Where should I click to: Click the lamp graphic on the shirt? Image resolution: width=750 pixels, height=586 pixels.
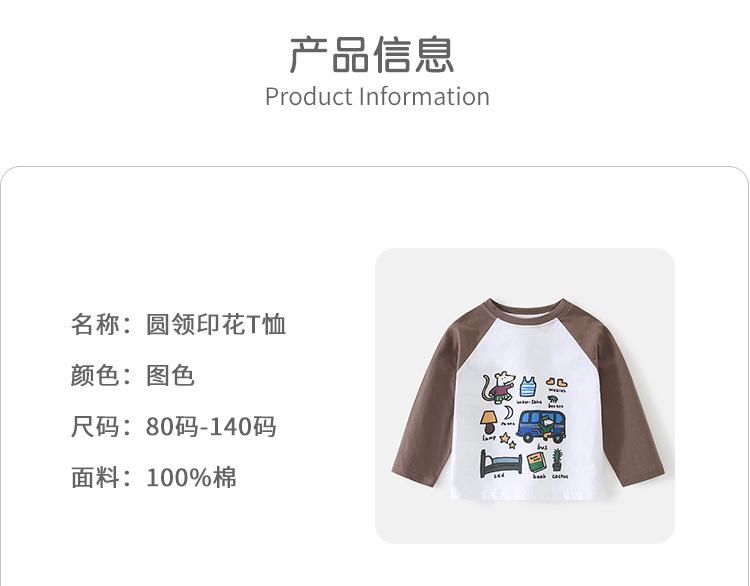489,422
